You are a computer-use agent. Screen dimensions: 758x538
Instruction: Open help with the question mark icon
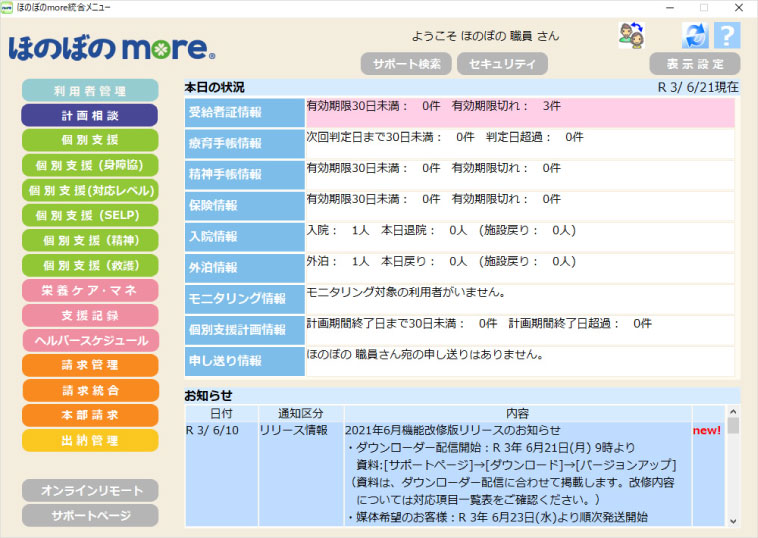727,36
